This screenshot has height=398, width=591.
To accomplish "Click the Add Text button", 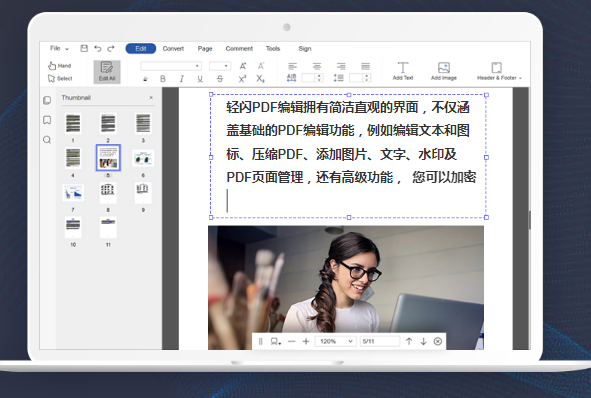I will (x=403, y=71).
